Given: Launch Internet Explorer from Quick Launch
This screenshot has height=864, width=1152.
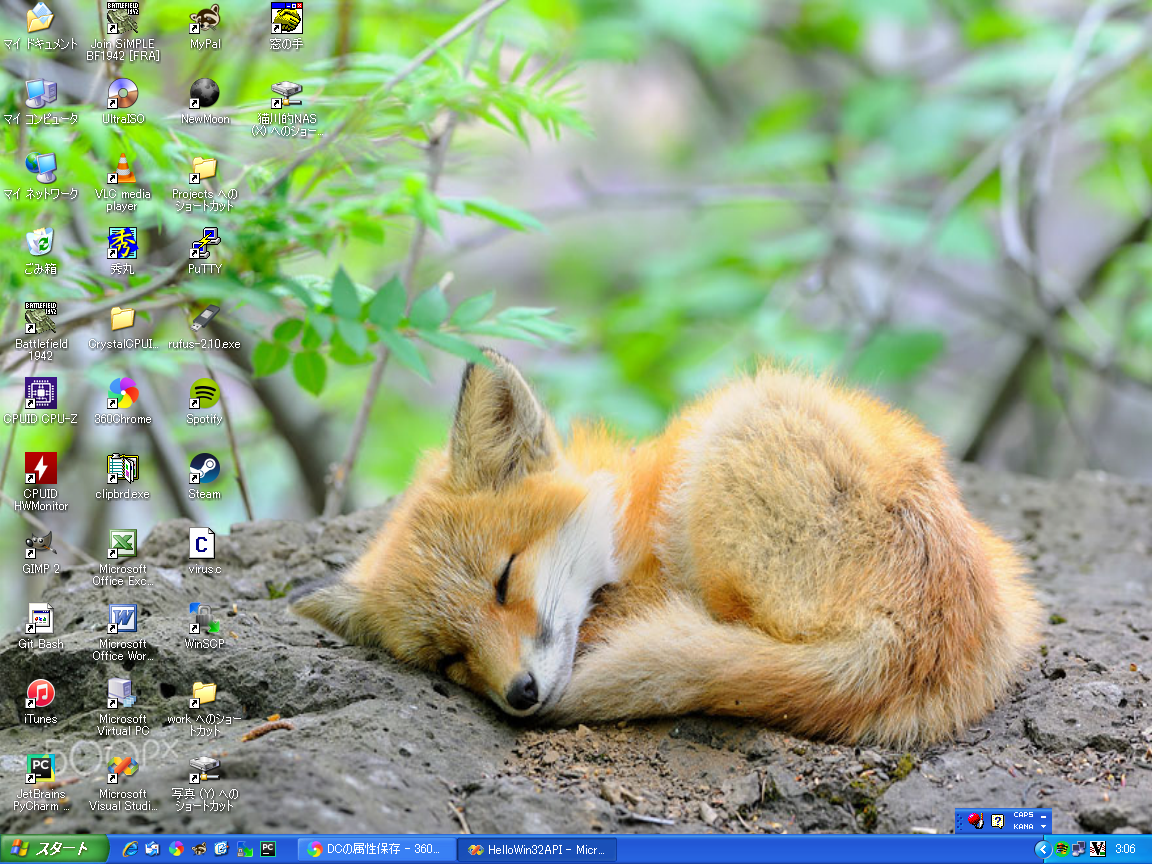Looking at the screenshot, I should point(130,849).
